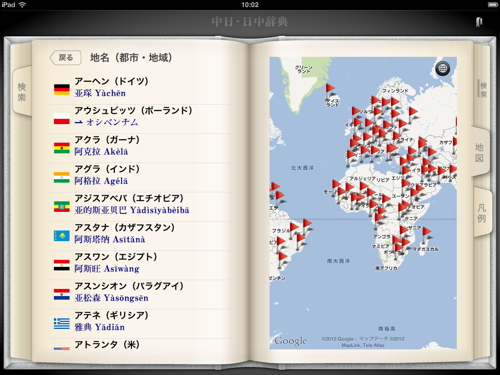Select the アテネ（ギリシア）entry
500x375 pixels.
tap(140, 324)
